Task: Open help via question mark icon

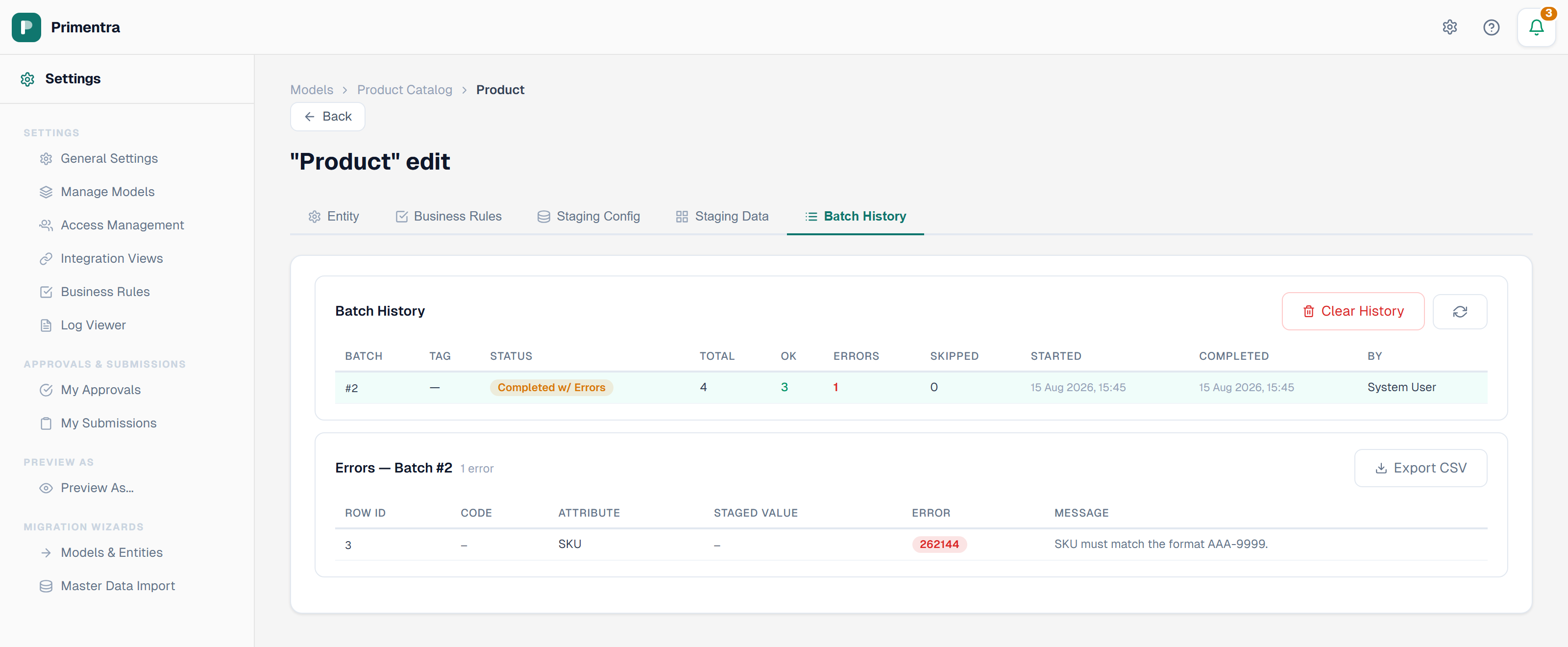Action: coord(1491,27)
